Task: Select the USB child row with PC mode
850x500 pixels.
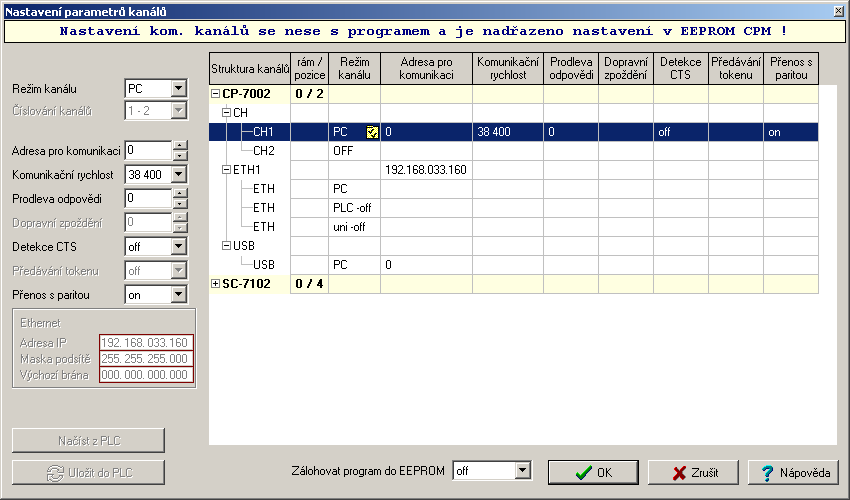Action: pyautogui.click(x=513, y=265)
